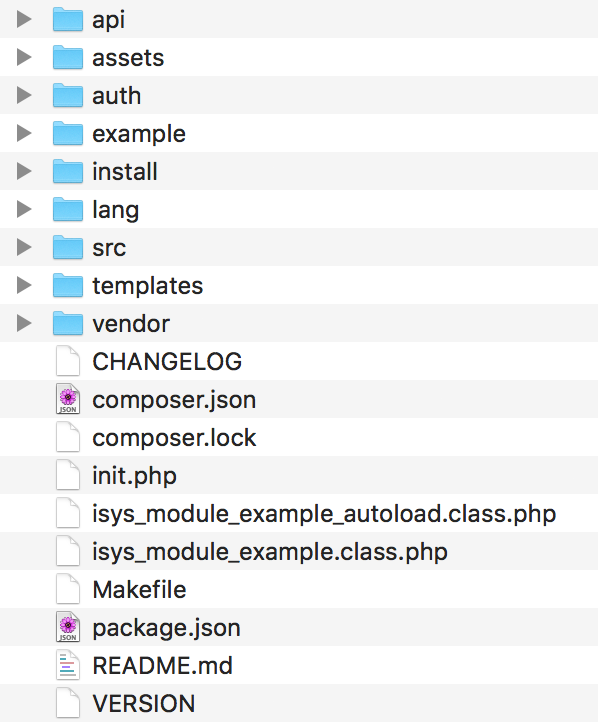This screenshot has height=722, width=598.
Task: Expand the assets folder disclosure triangle
Action: pos(24,57)
